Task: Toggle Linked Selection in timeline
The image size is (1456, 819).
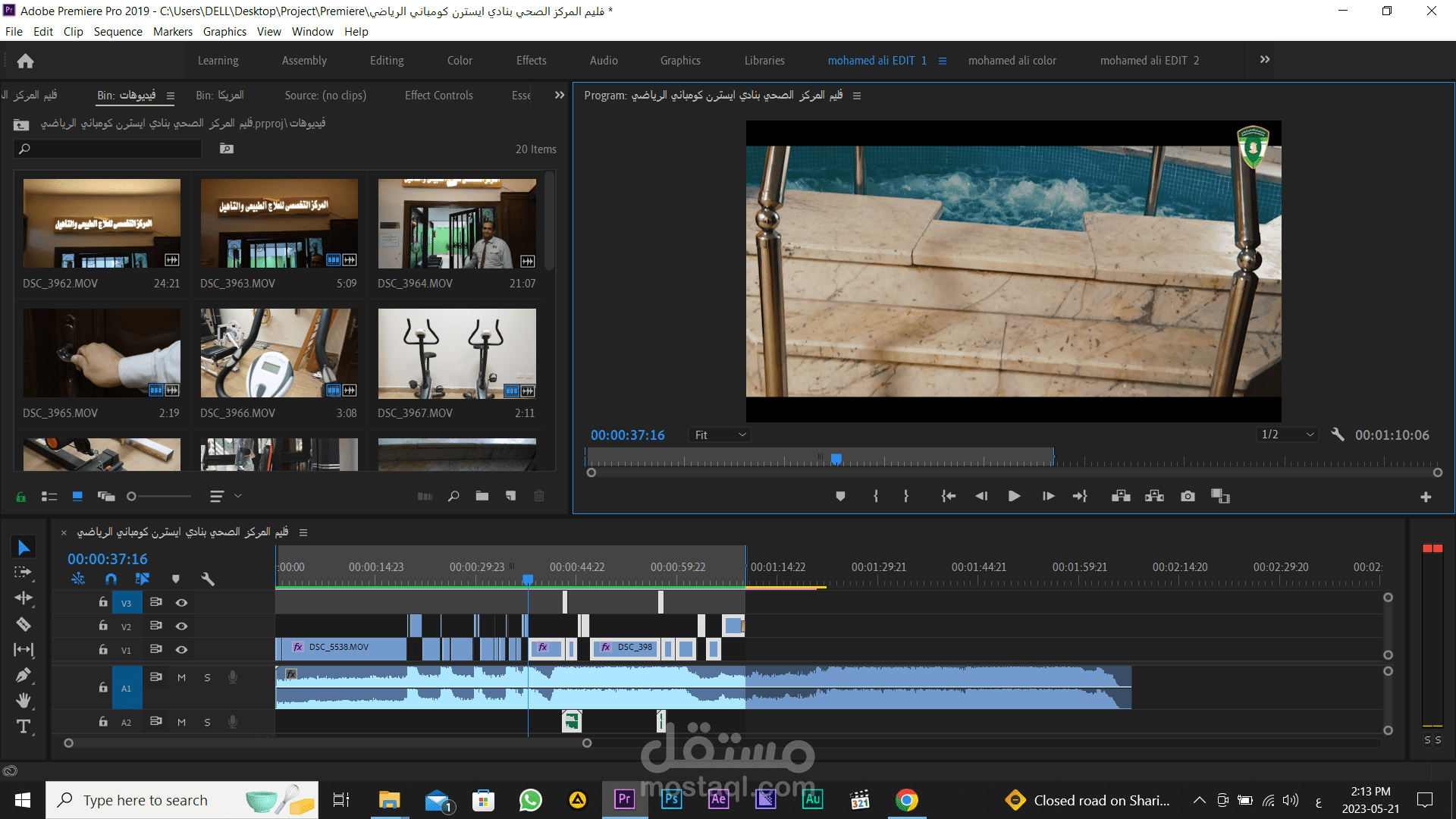Action: click(x=142, y=579)
